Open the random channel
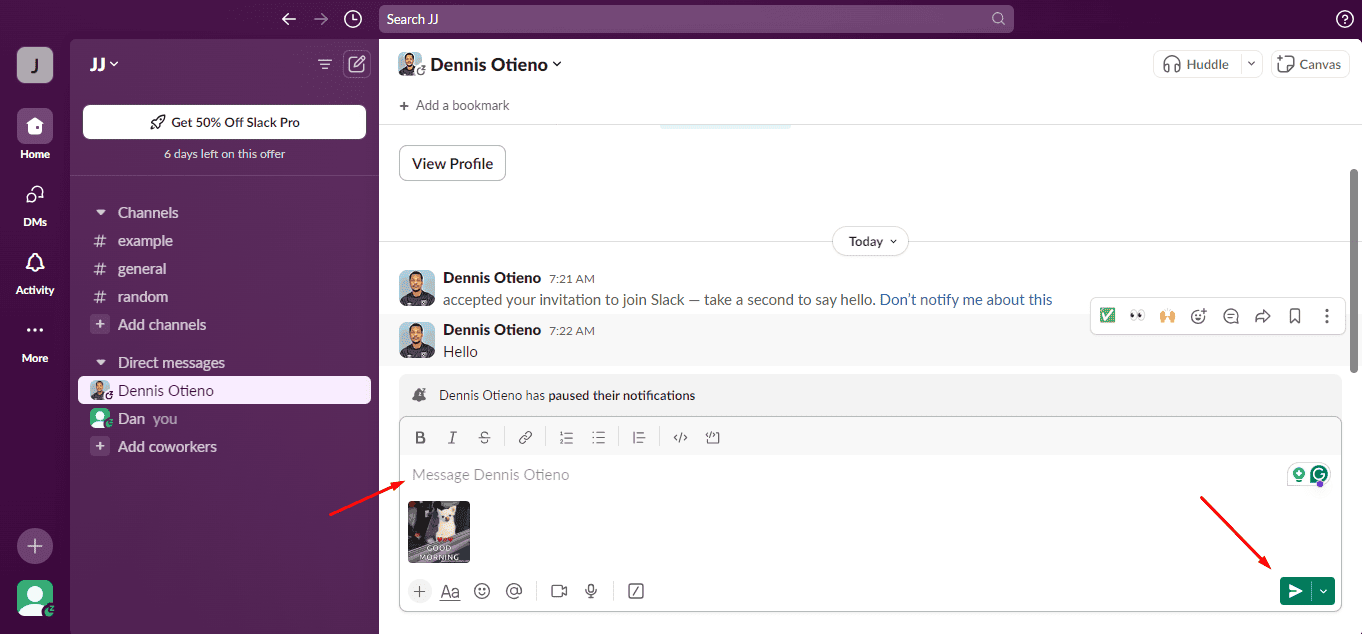The height and width of the screenshot is (634, 1362). point(143,297)
